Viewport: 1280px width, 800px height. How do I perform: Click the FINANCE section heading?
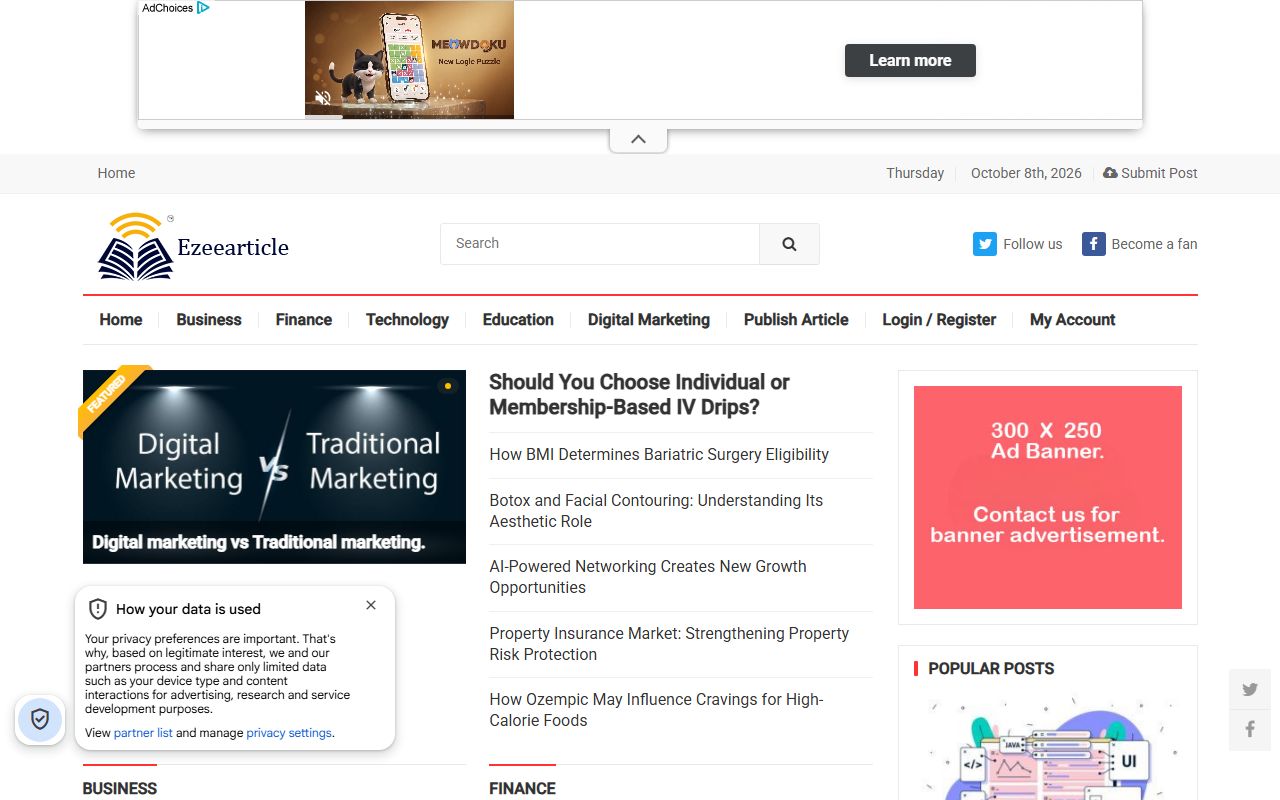point(522,788)
